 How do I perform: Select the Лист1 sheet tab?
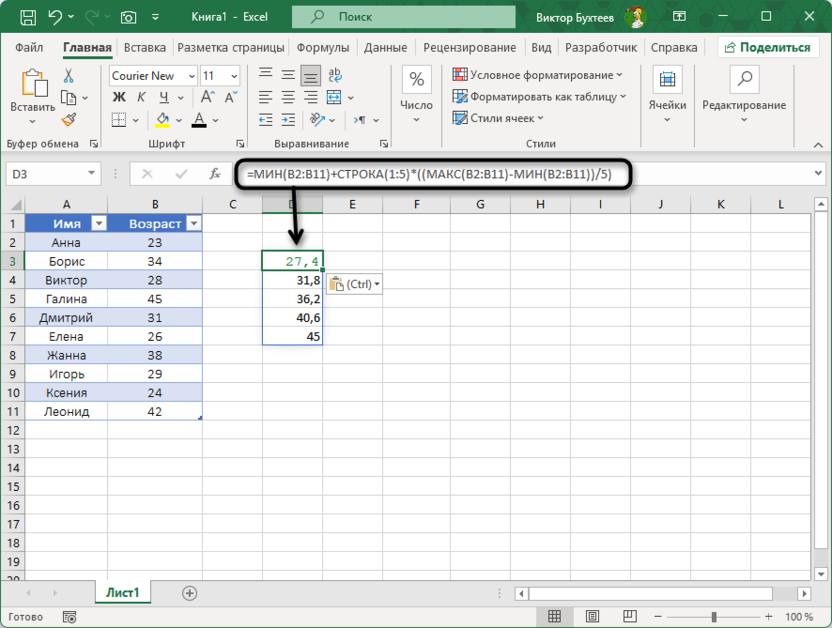coord(122,592)
